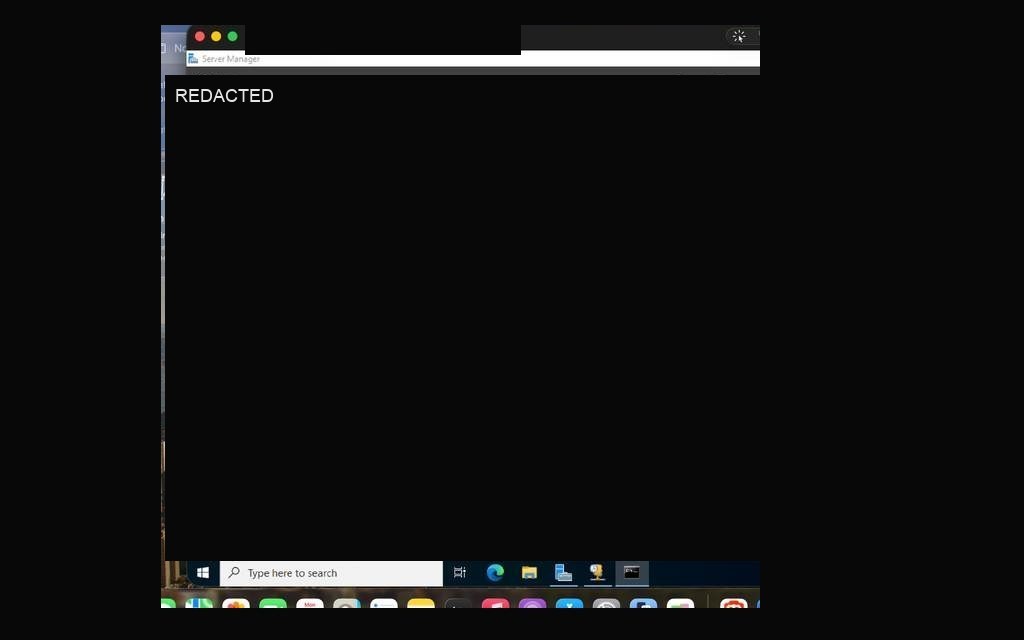Screen dimensions: 1024x640
Task: Open the yellow Notes app in the dock
Action: (x=421, y=603)
